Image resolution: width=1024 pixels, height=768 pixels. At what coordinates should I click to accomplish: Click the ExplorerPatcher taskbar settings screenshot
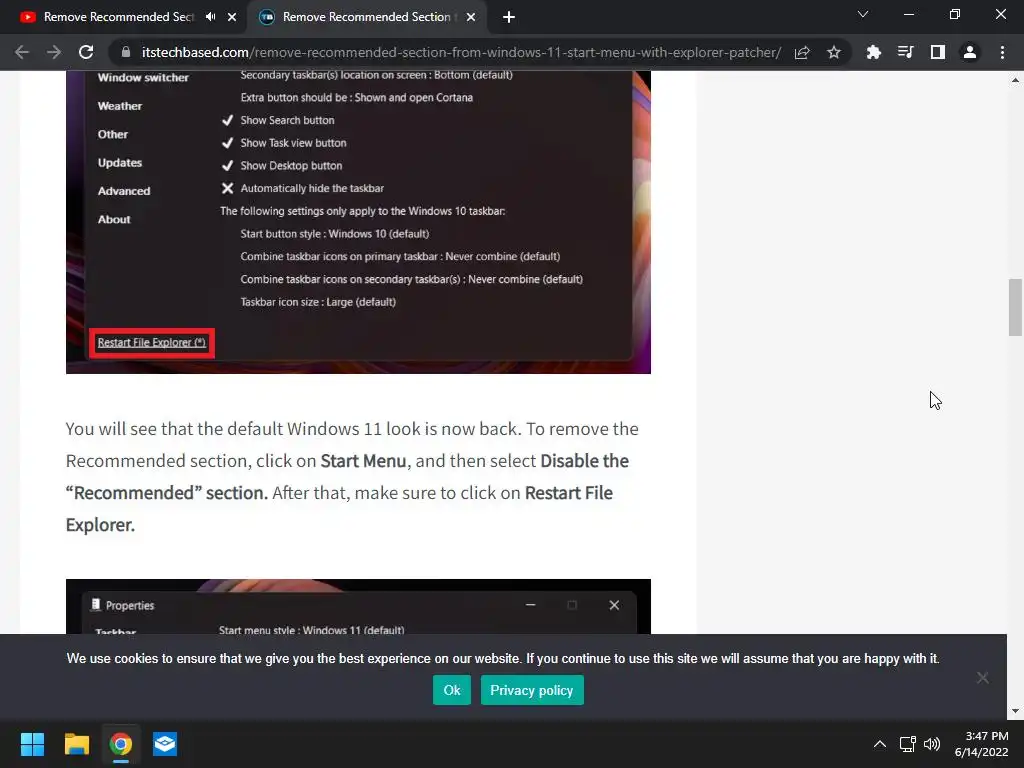pos(359,222)
